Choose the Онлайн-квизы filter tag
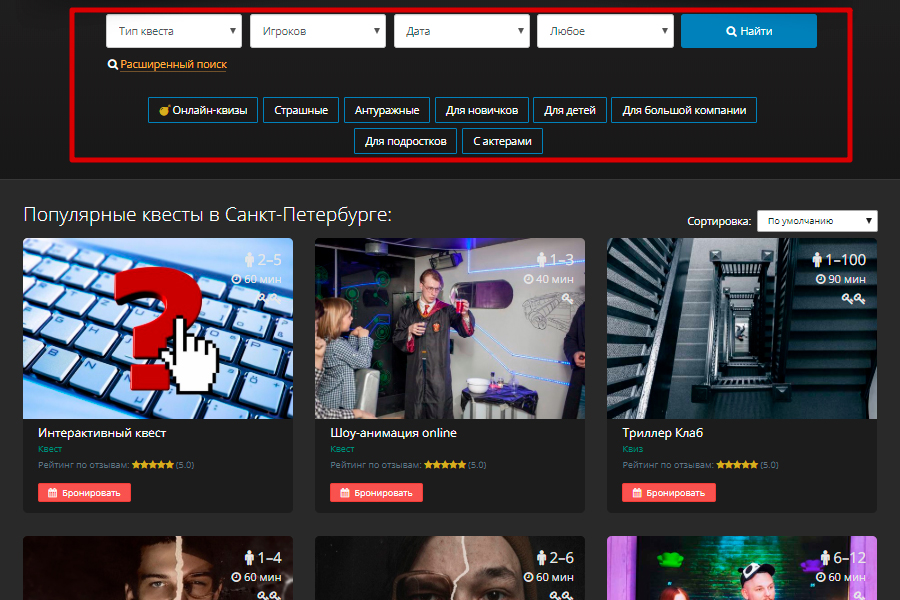The height and width of the screenshot is (600, 900). (x=203, y=110)
